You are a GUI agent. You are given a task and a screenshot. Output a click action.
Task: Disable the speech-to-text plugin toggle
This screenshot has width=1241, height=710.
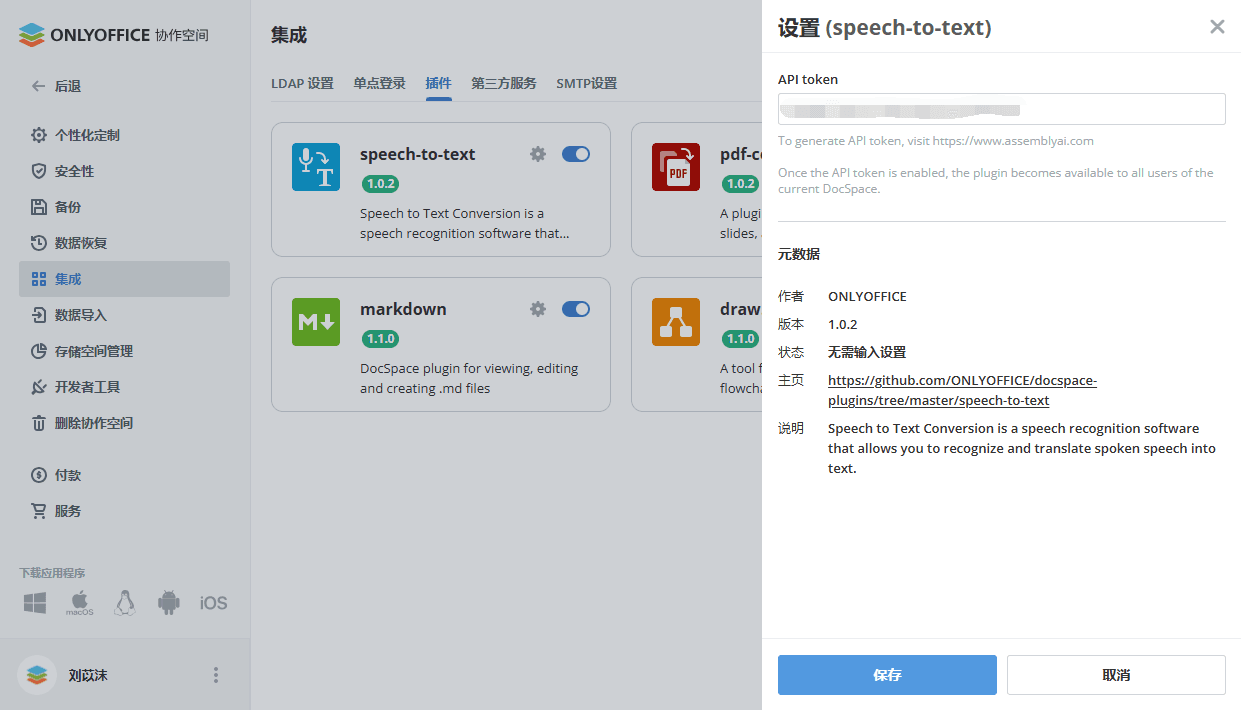click(x=576, y=154)
